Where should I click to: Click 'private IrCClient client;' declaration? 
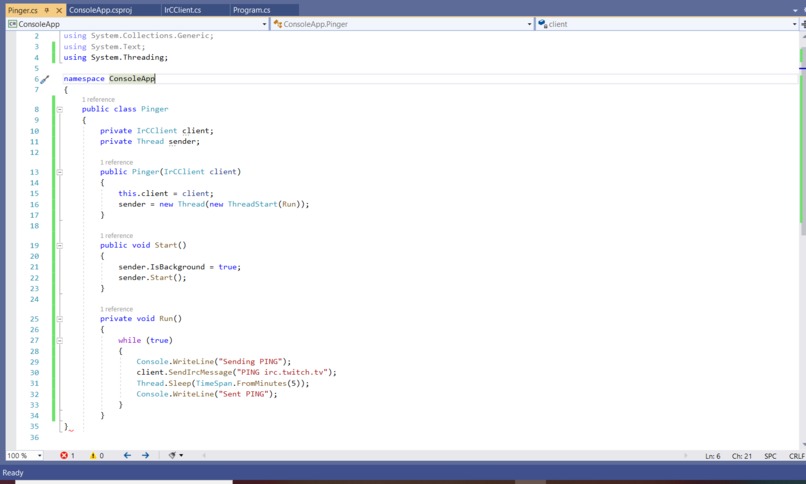[156, 131]
